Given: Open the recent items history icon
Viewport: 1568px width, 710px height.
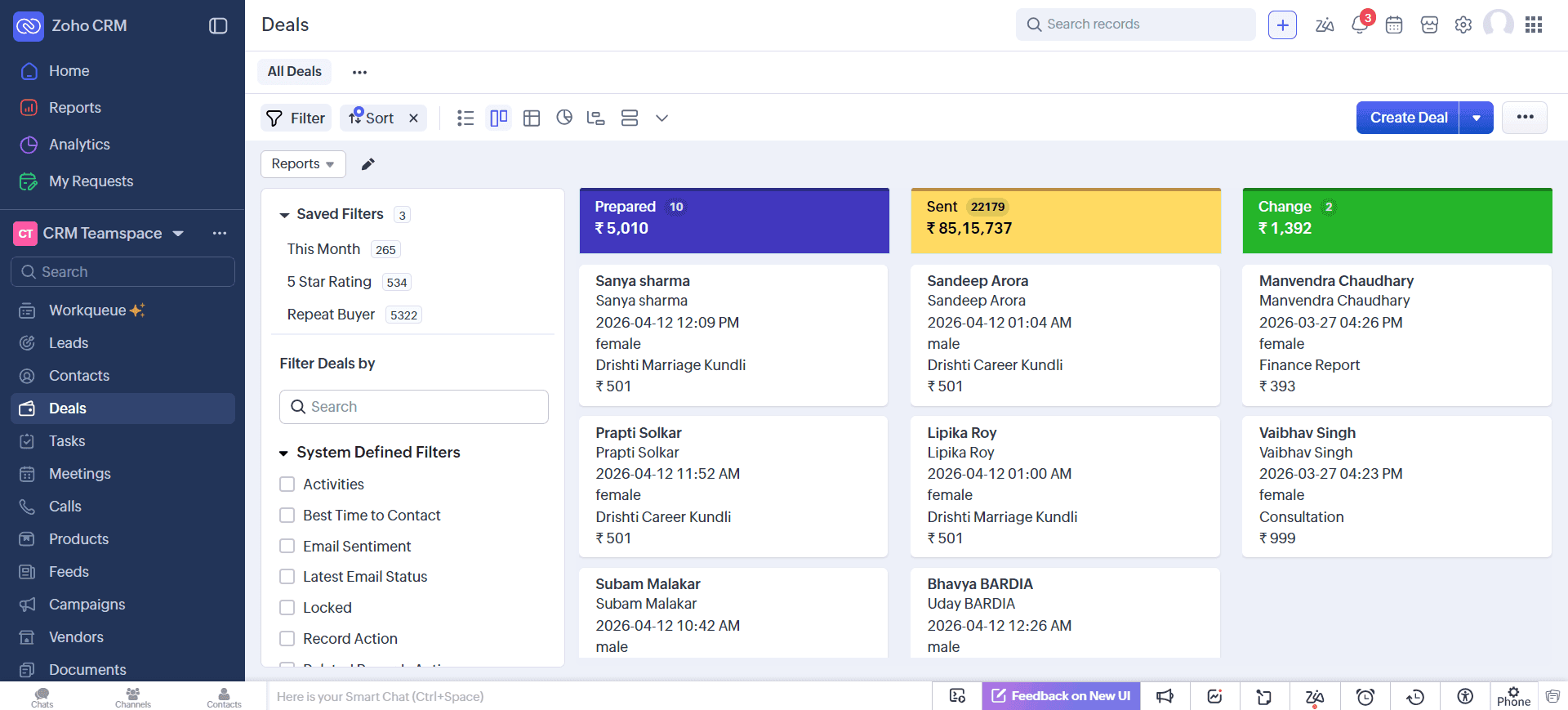Looking at the screenshot, I should (x=1415, y=696).
